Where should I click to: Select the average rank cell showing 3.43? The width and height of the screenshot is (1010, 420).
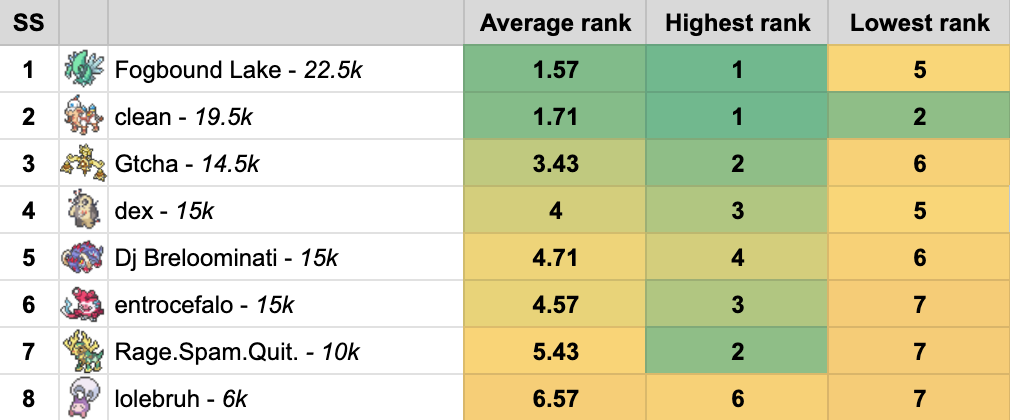(555, 163)
